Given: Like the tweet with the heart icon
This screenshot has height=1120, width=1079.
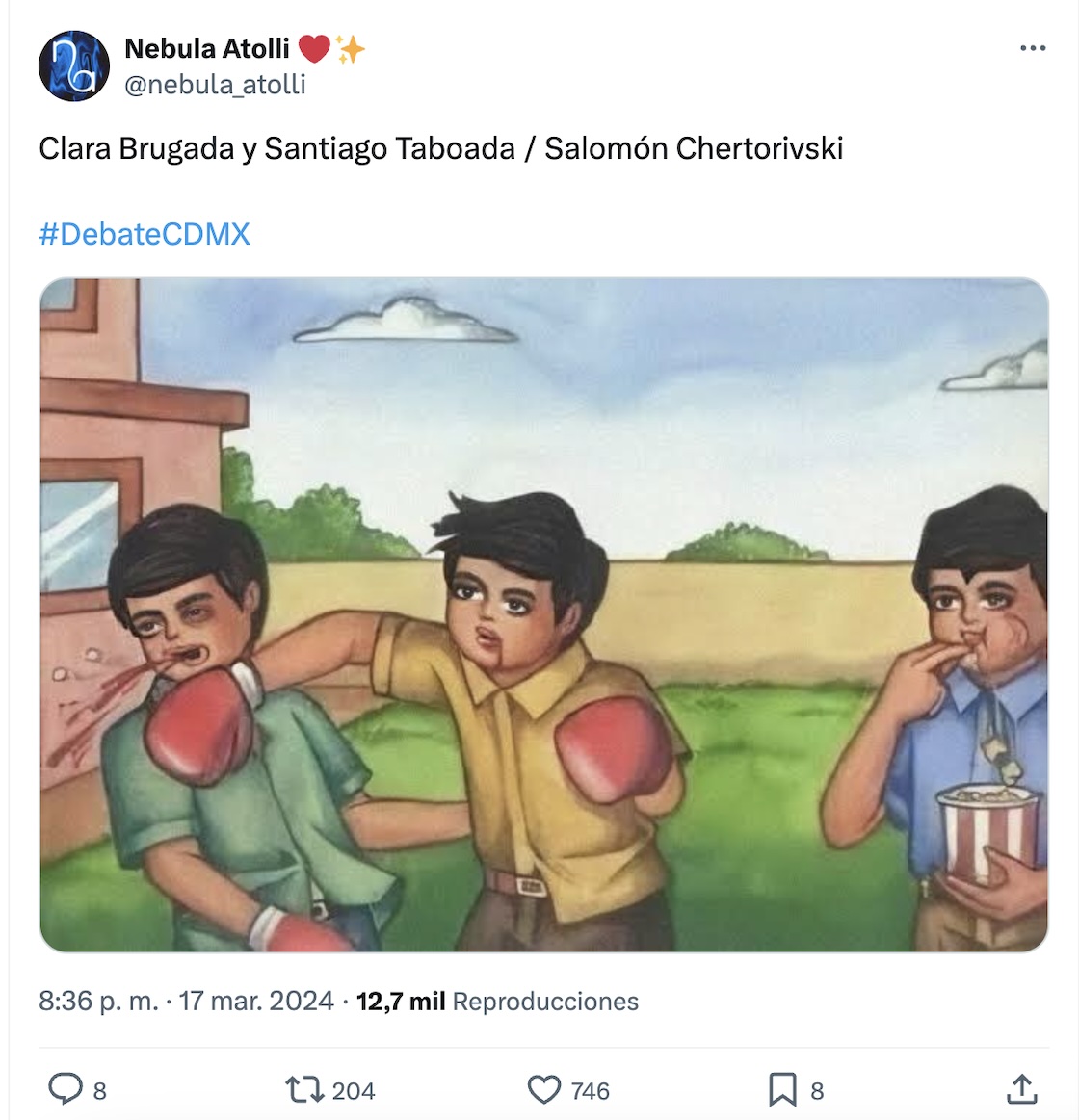Looking at the screenshot, I should [544, 1089].
